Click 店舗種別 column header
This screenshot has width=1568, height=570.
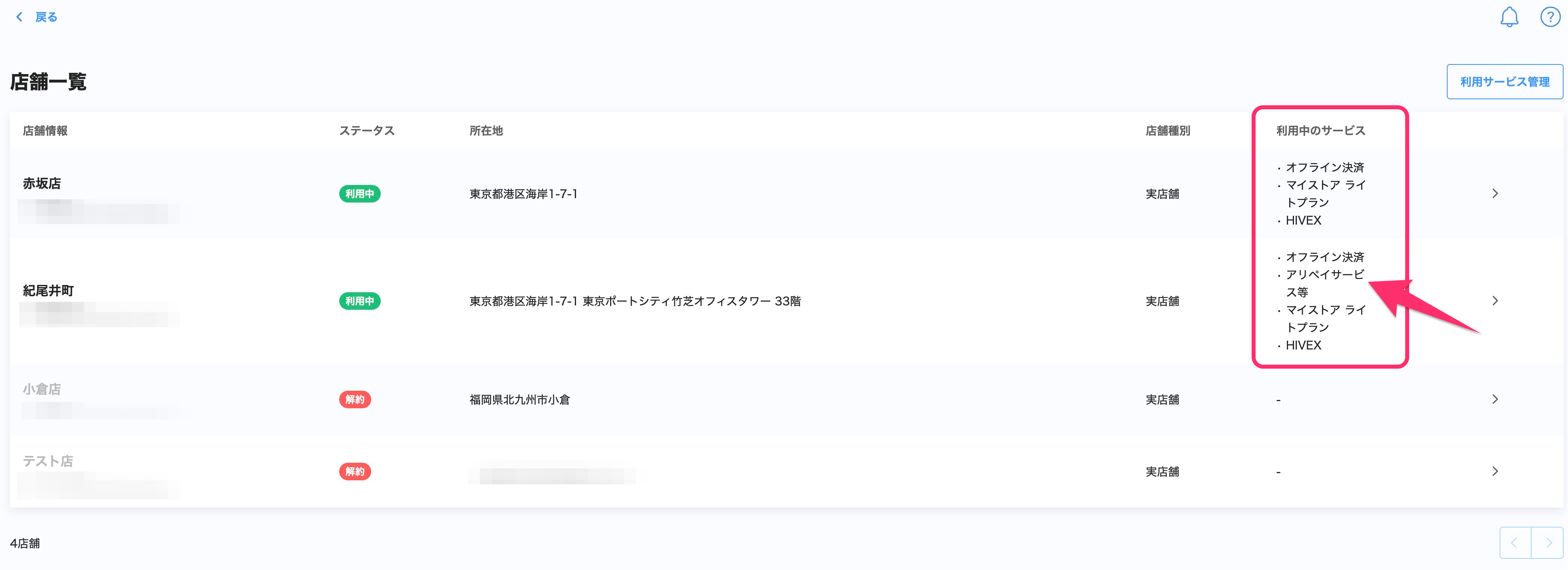[1168, 130]
